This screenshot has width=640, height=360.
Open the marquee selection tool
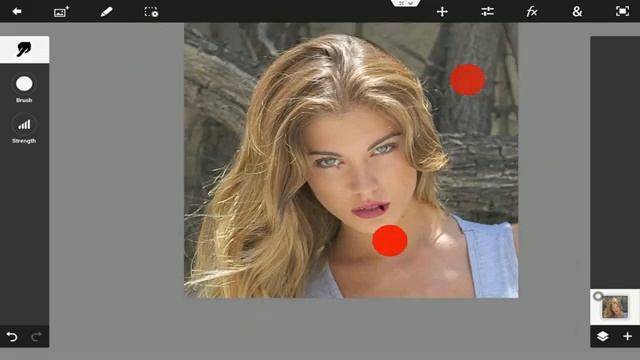tap(151, 11)
